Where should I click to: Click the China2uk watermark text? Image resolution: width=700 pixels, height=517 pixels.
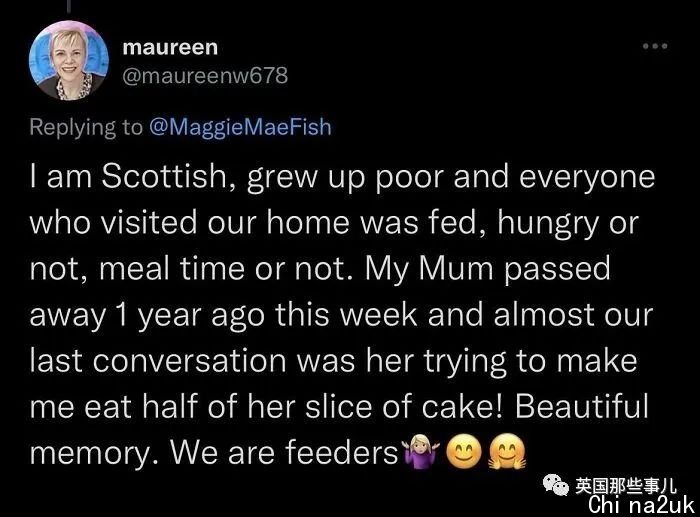(642, 505)
